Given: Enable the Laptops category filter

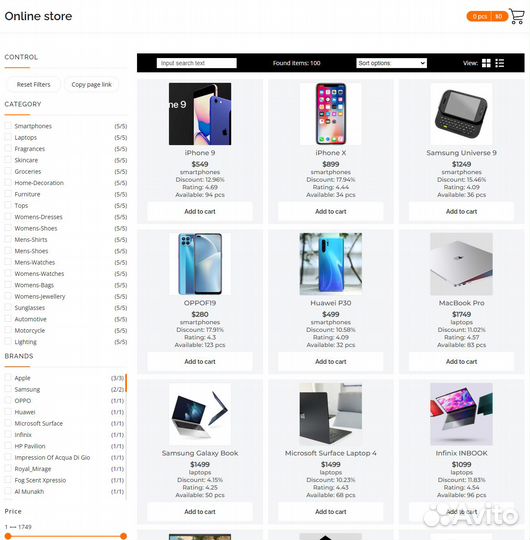Looking at the screenshot, I should coord(8,137).
